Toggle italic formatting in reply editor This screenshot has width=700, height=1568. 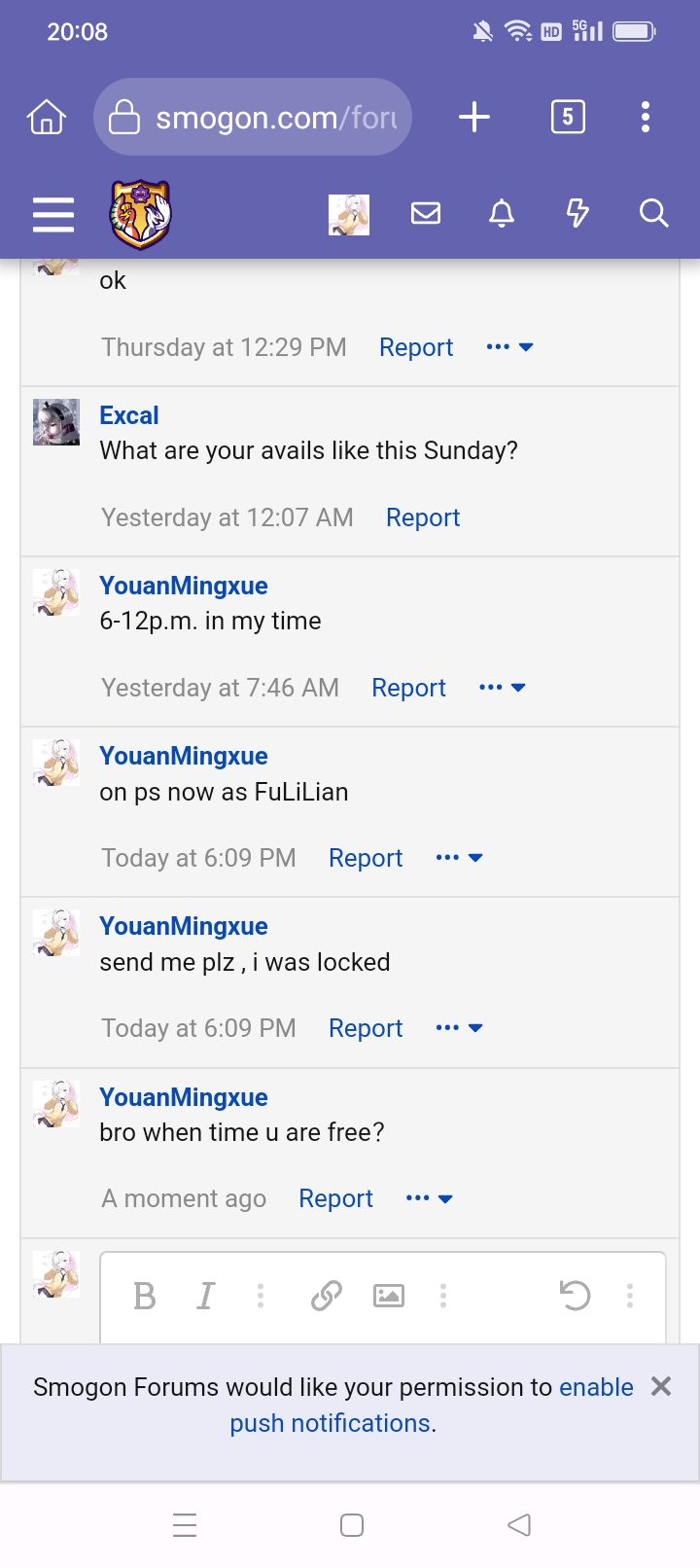205,1296
